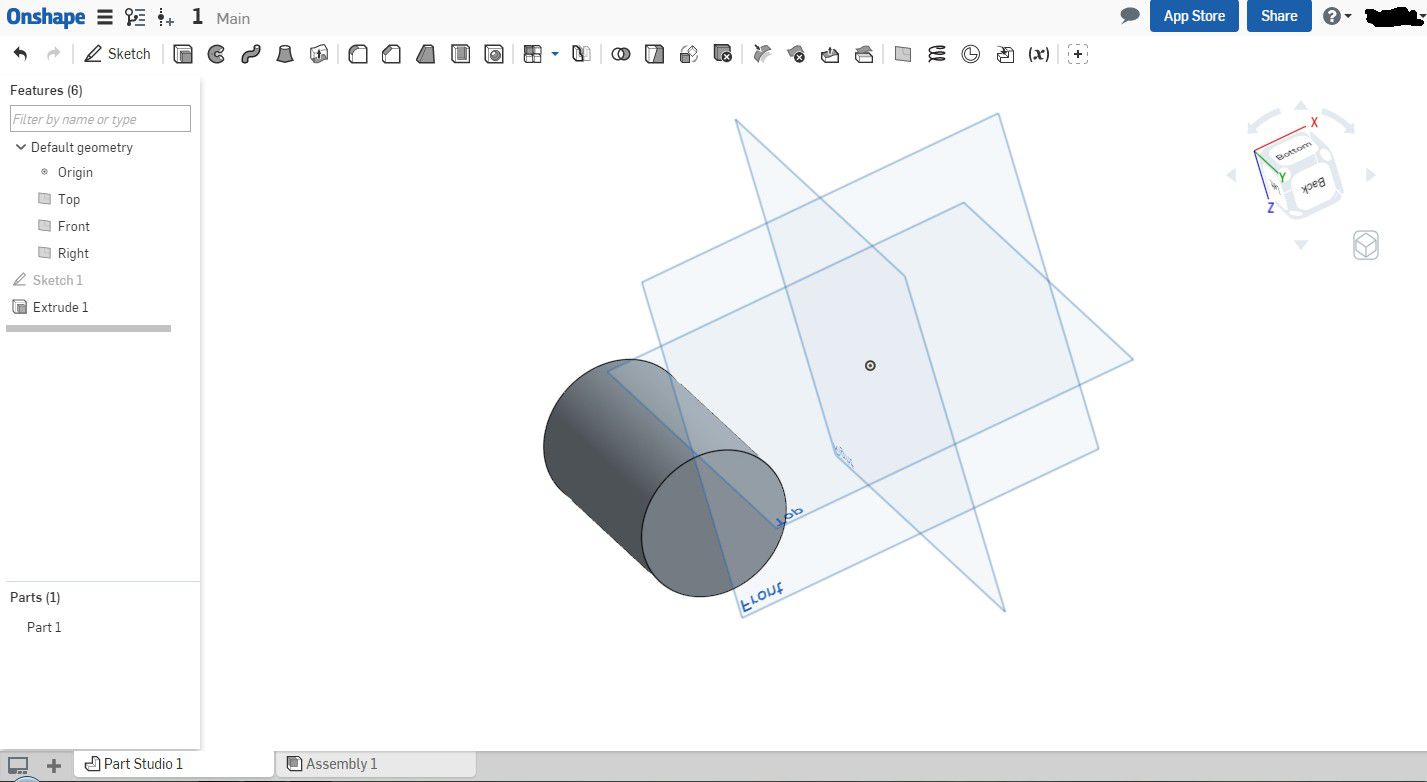Click the Share button
1427x782 pixels.
[x=1278, y=16]
